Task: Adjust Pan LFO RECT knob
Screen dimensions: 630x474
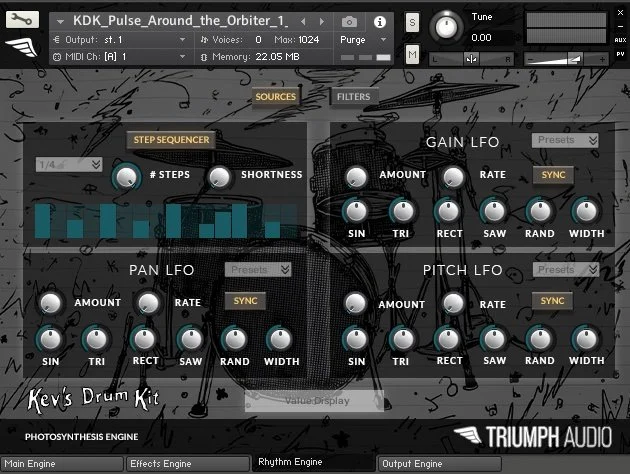Action: point(144,339)
